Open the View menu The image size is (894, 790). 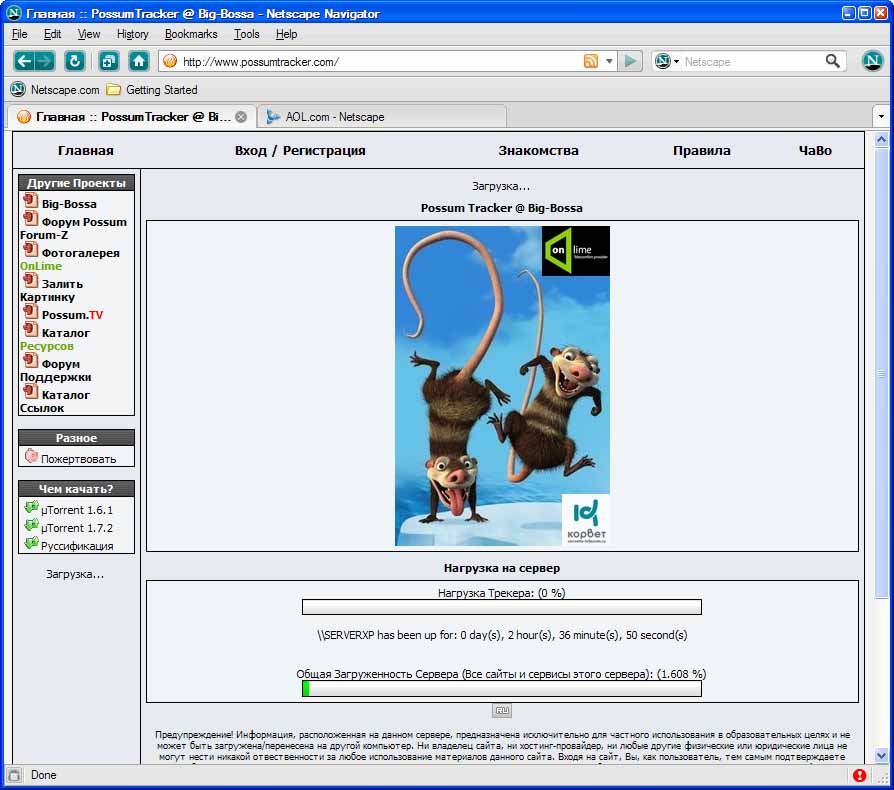[x=88, y=34]
